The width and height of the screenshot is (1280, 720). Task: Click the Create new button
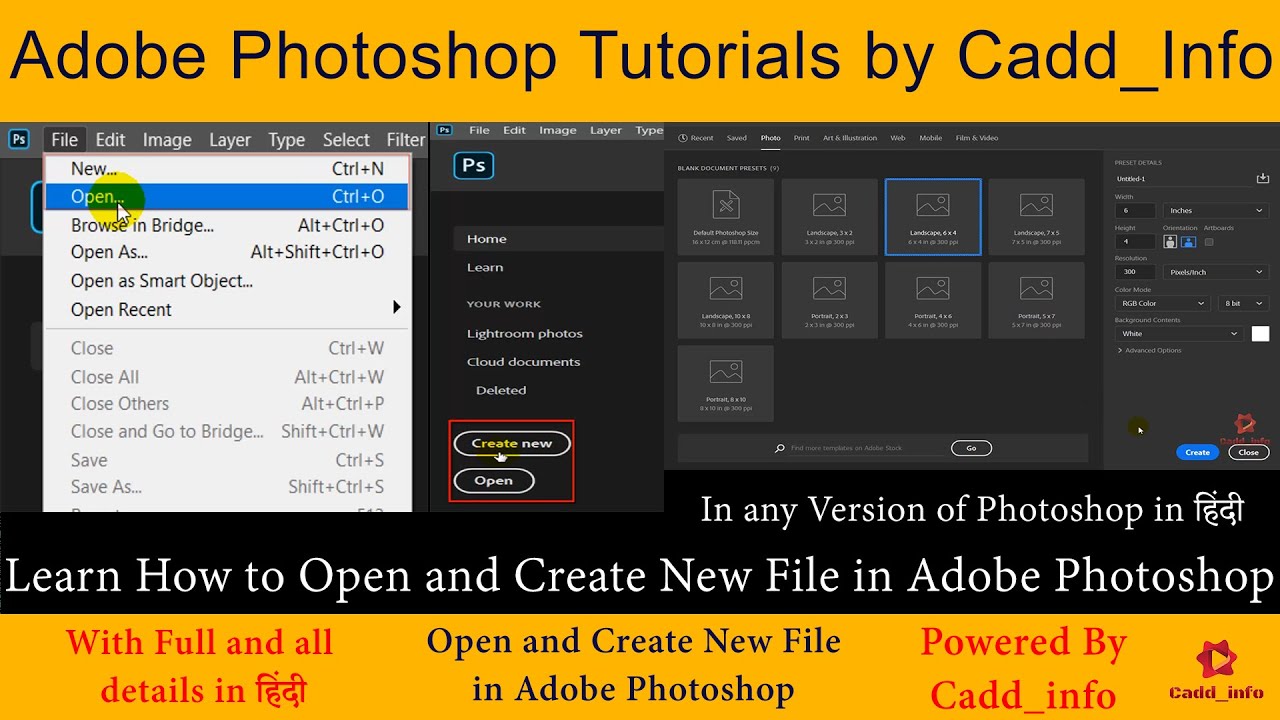pos(511,443)
